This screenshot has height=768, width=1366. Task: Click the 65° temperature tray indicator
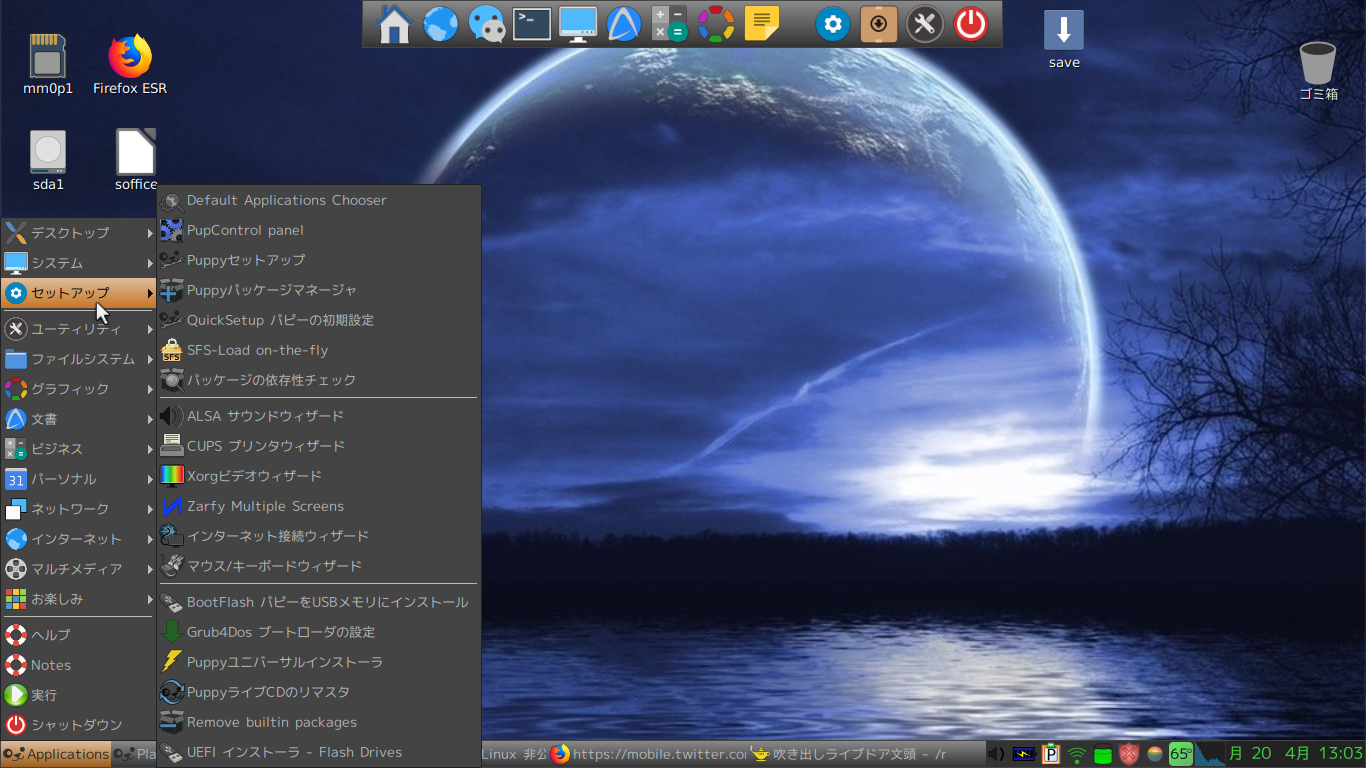tap(1181, 754)
